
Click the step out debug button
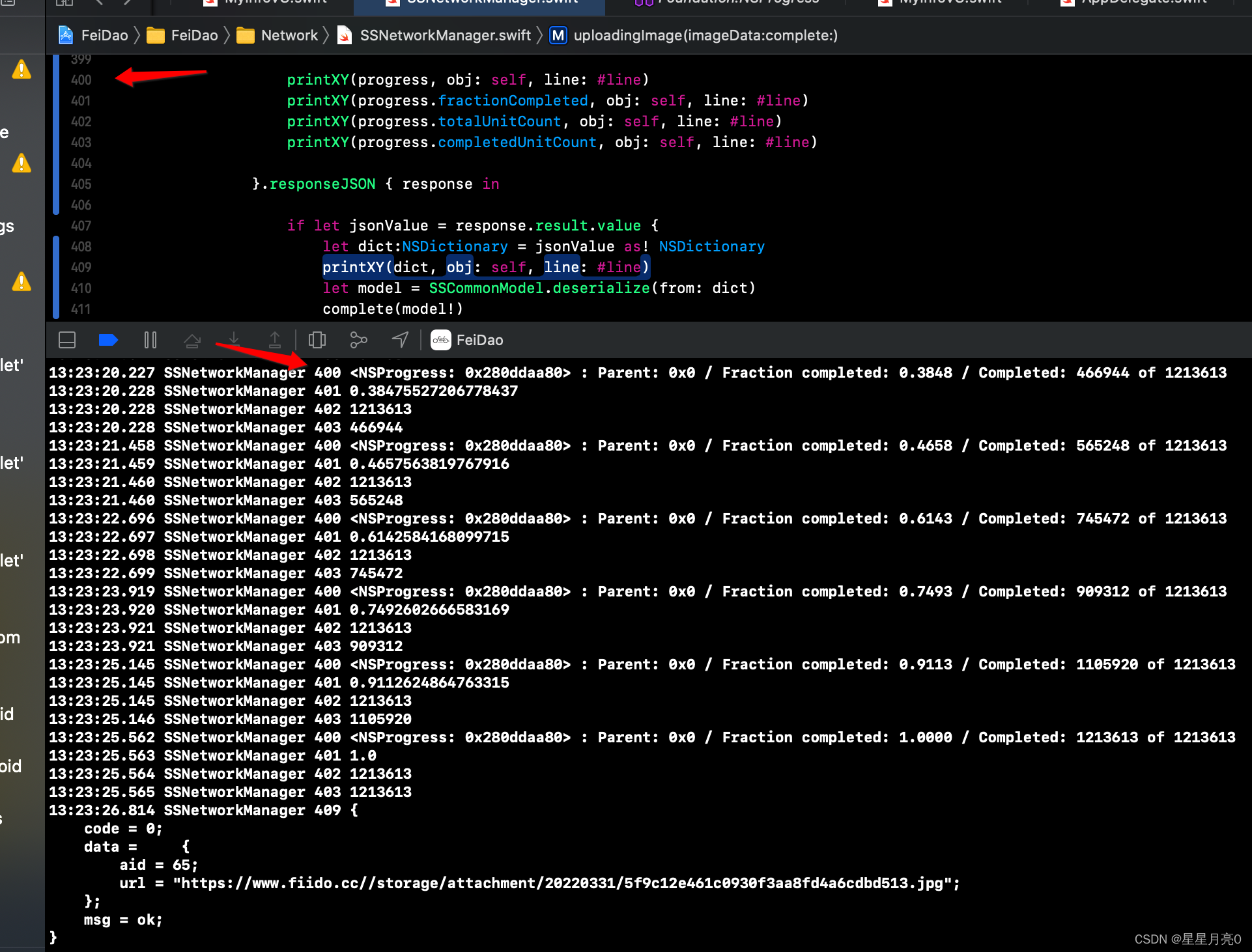pos(275,340)
